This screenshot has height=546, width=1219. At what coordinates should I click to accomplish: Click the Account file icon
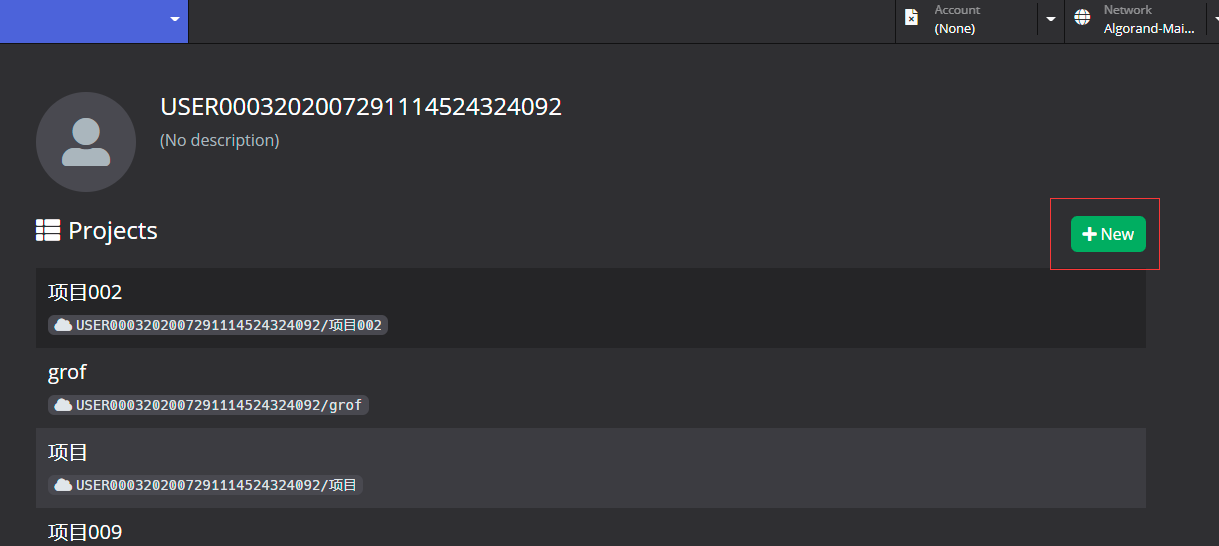(x=911, y=18)
